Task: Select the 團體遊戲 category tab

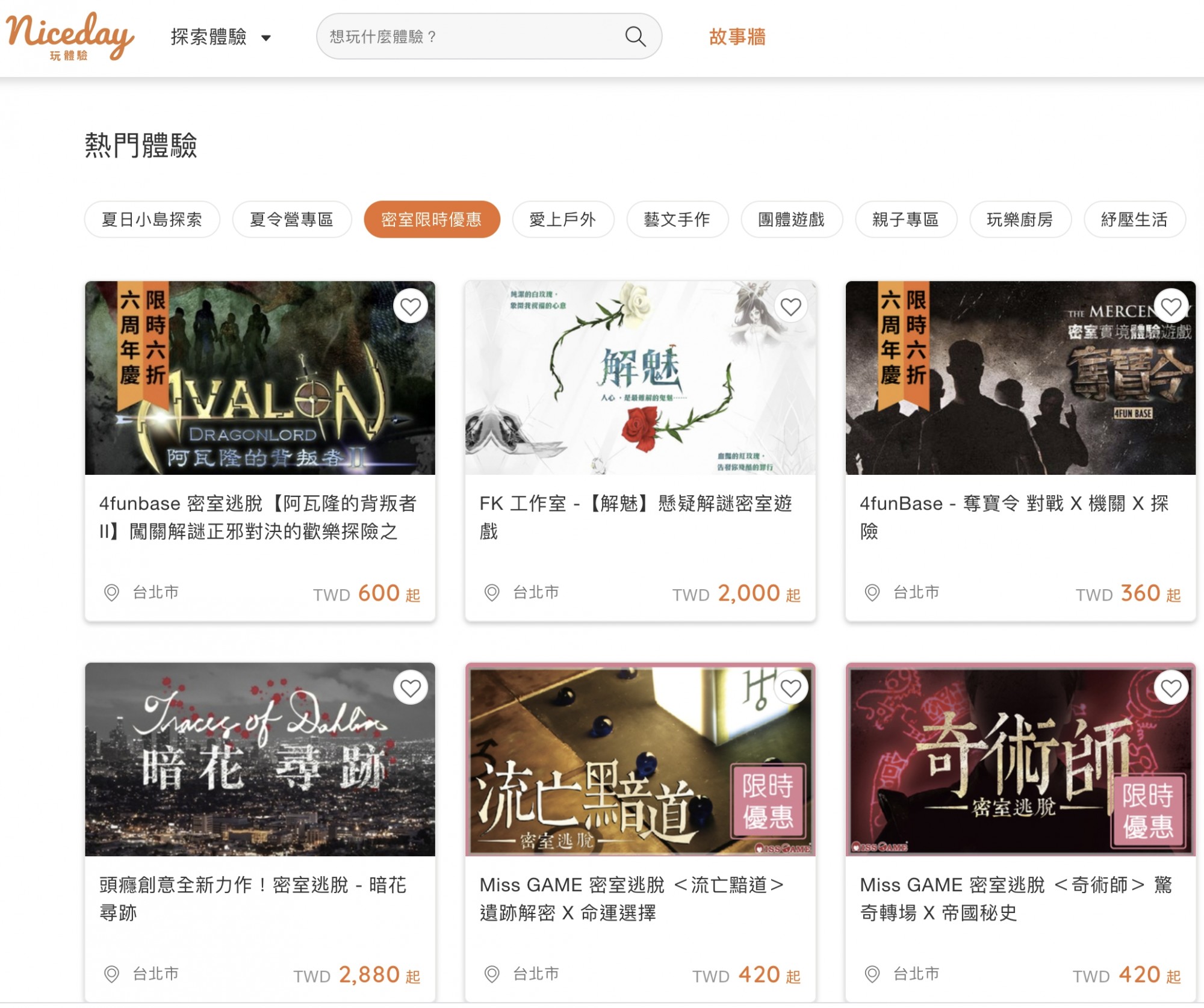Action: click(x=792, y=220)
